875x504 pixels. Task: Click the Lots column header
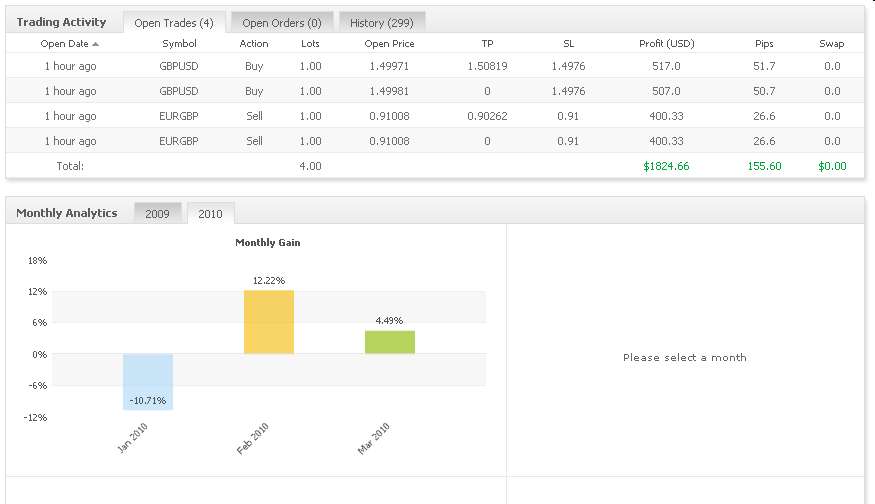(x=310, y=44)
